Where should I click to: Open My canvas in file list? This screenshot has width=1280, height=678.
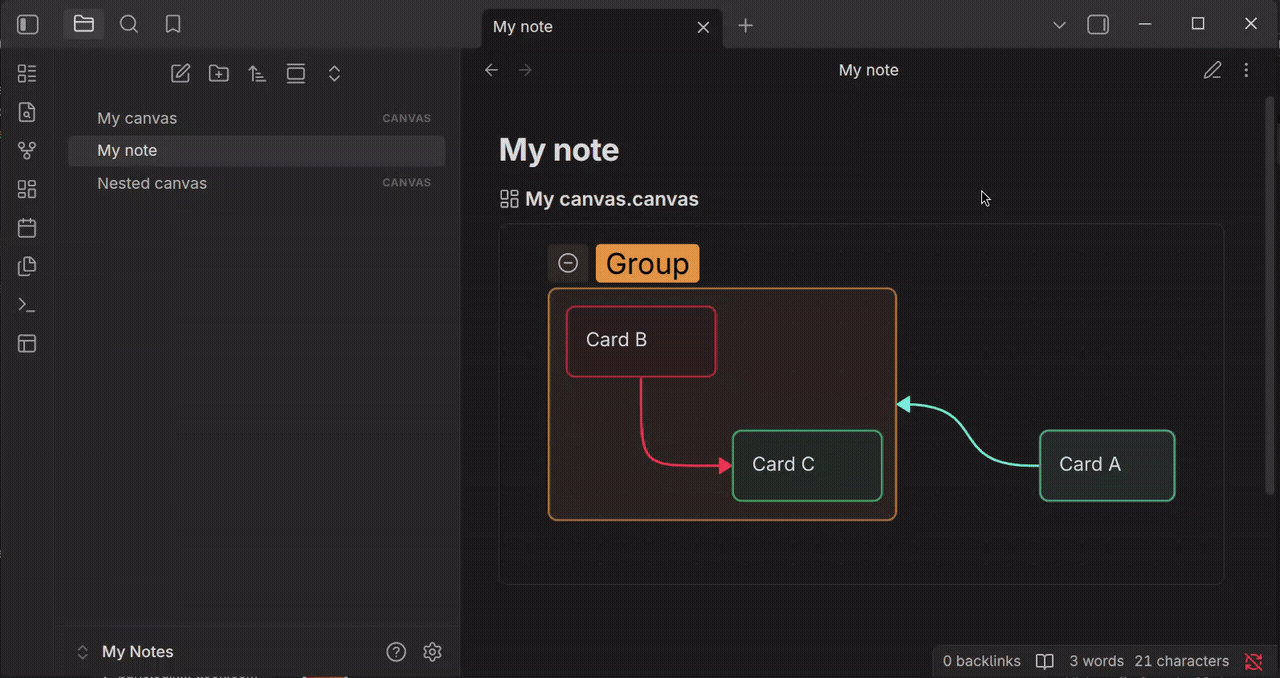pyautogui.click(x=257, y=118)
